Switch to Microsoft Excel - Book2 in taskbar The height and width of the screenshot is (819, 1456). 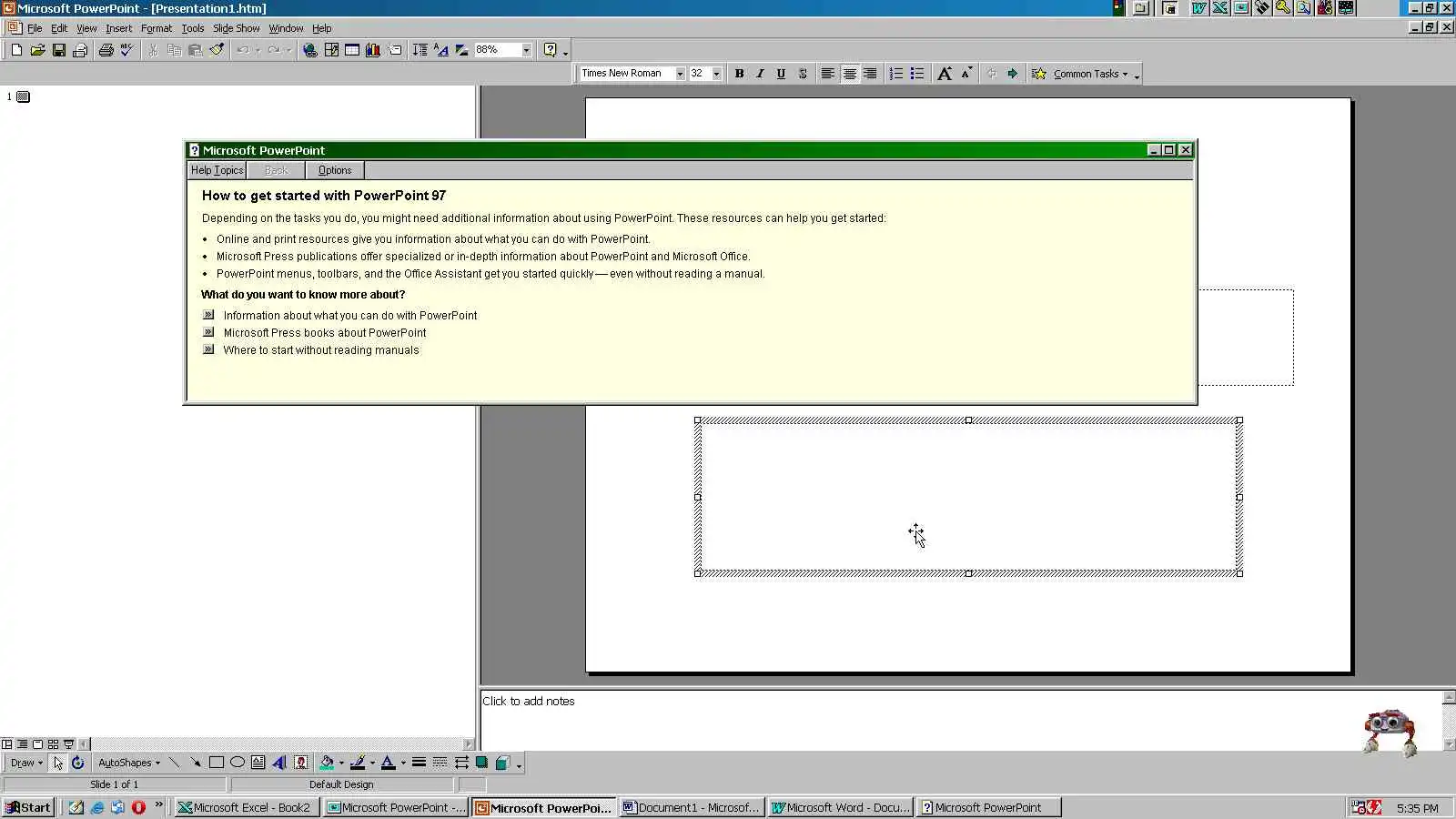(248, 807)
